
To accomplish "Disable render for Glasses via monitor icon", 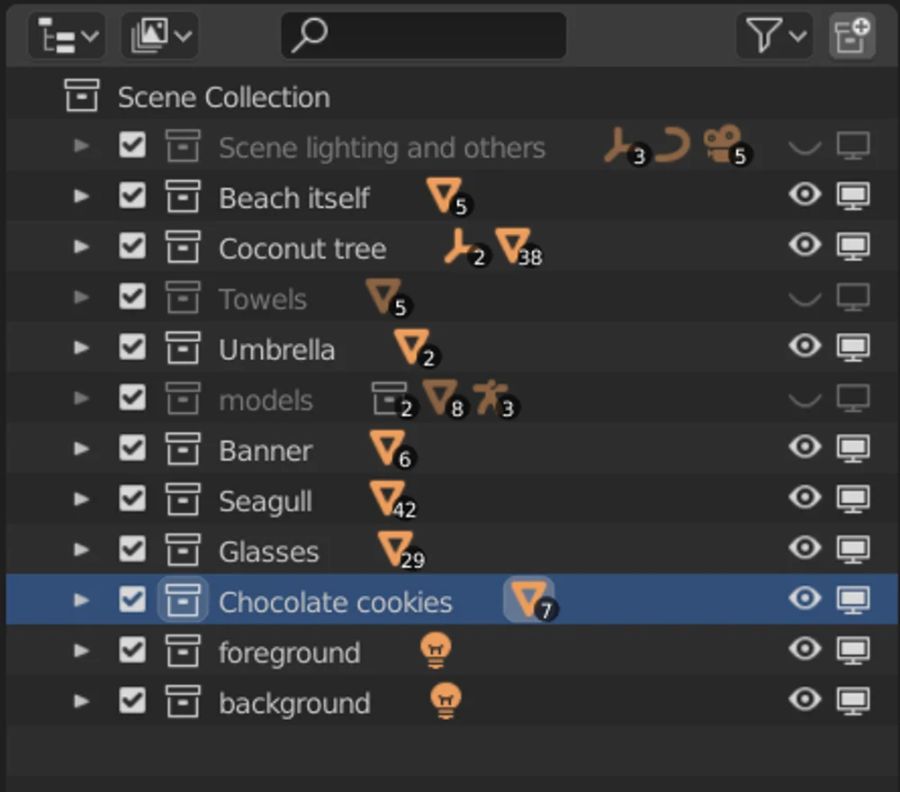I will click(852, 549).
